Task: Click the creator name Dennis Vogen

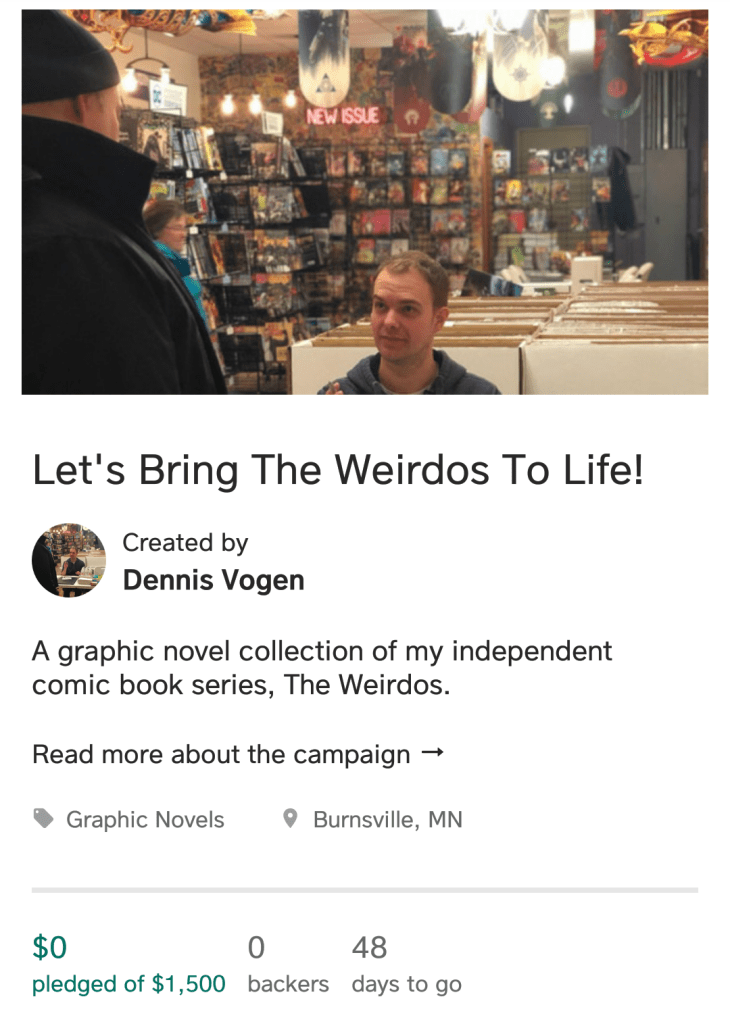Action: (x=214, y=580)
